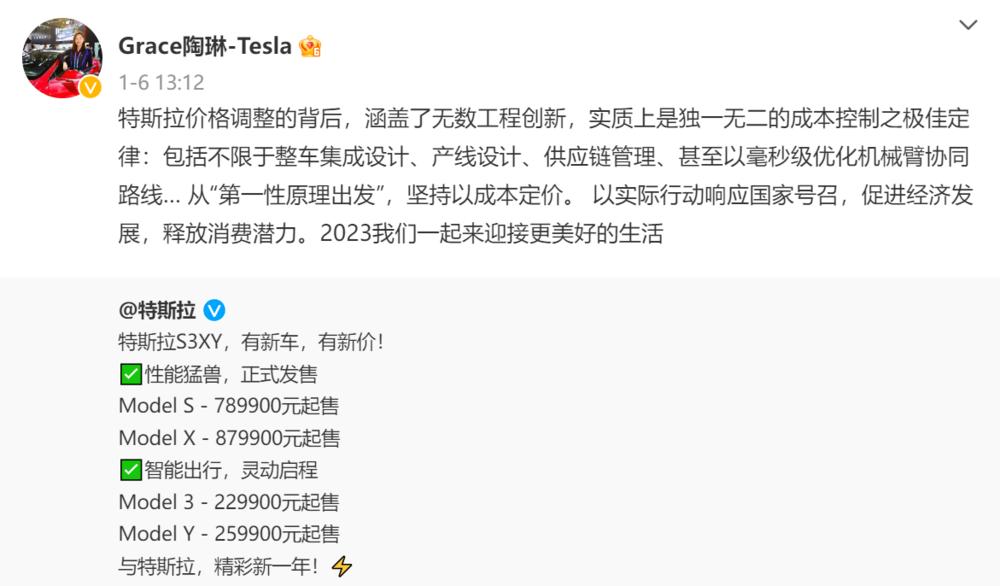Click the Model 3 229900元起售 price line
This screenshot has height=586, width=1000.
pyautogui.click(x=228, y=502)
